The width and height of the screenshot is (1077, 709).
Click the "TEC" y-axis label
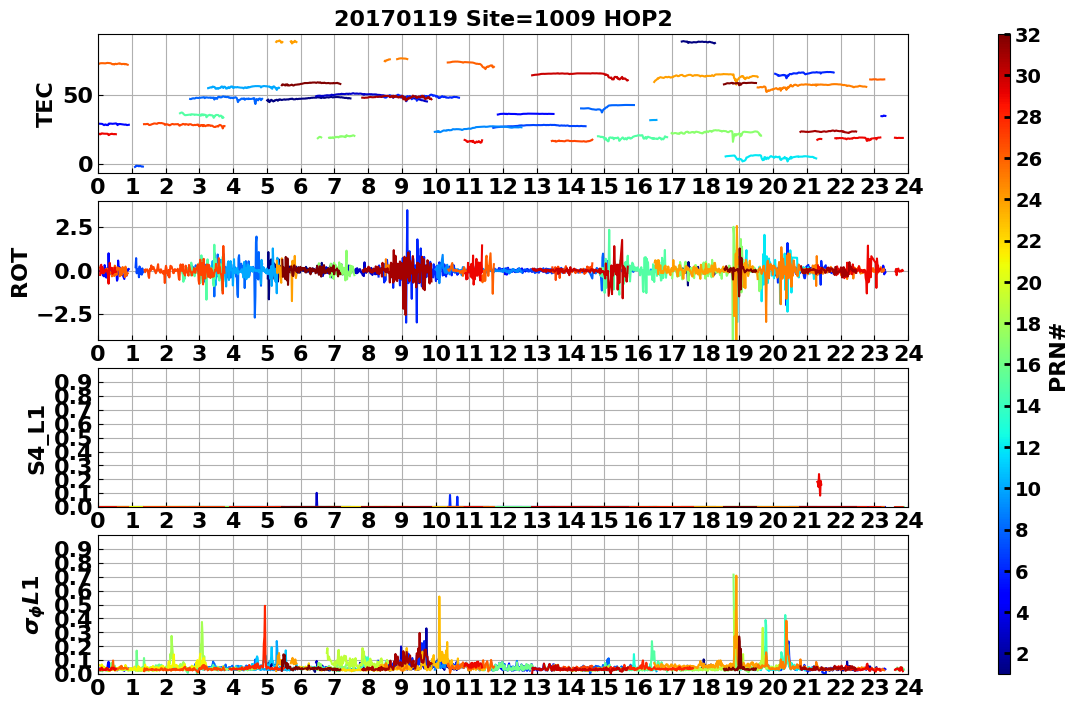click(45, 104)
